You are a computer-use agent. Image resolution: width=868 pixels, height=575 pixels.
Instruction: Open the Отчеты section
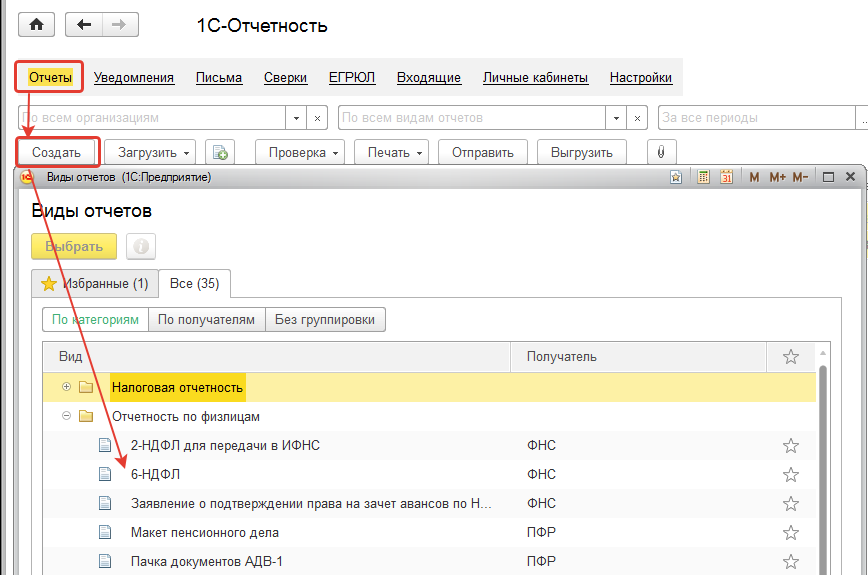pyautogui.click(x=50, y=77)
